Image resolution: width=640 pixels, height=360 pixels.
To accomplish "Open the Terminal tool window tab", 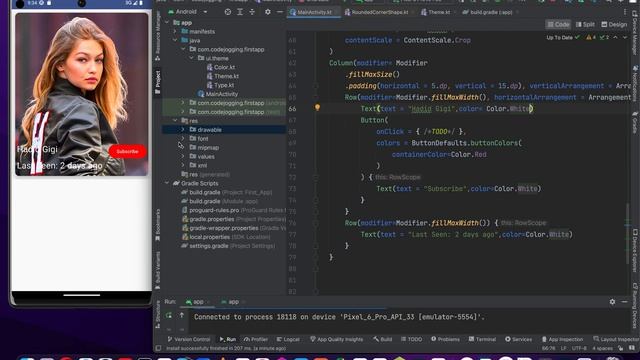I will point(482,339).
